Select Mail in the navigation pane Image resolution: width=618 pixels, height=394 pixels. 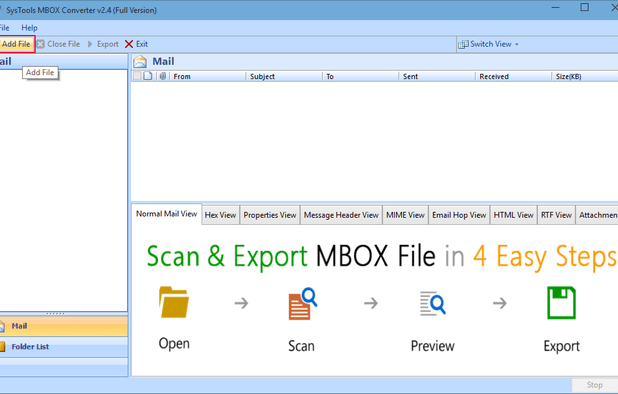click(x=63, y=326)
